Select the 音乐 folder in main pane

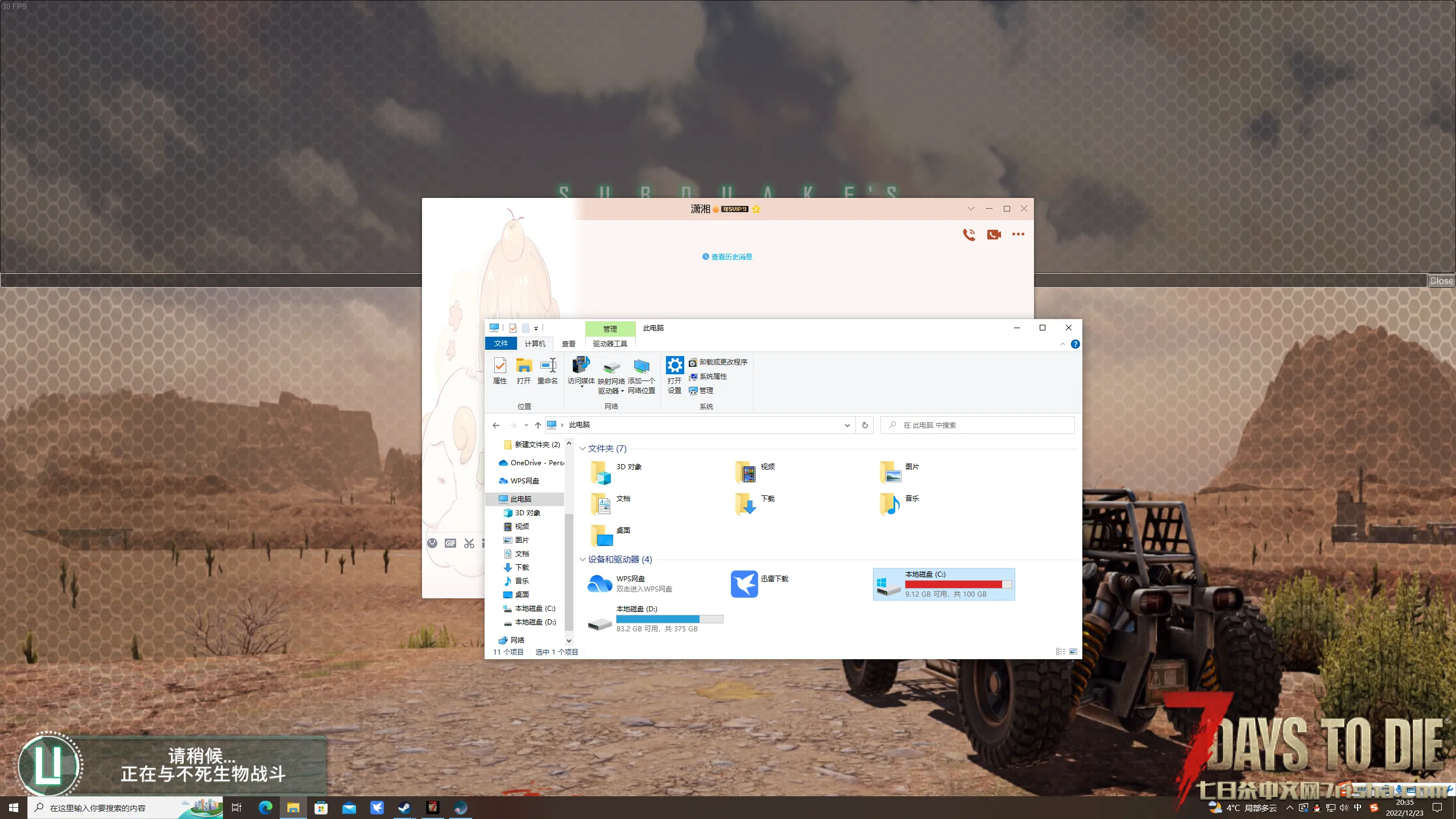coord(900,504)
